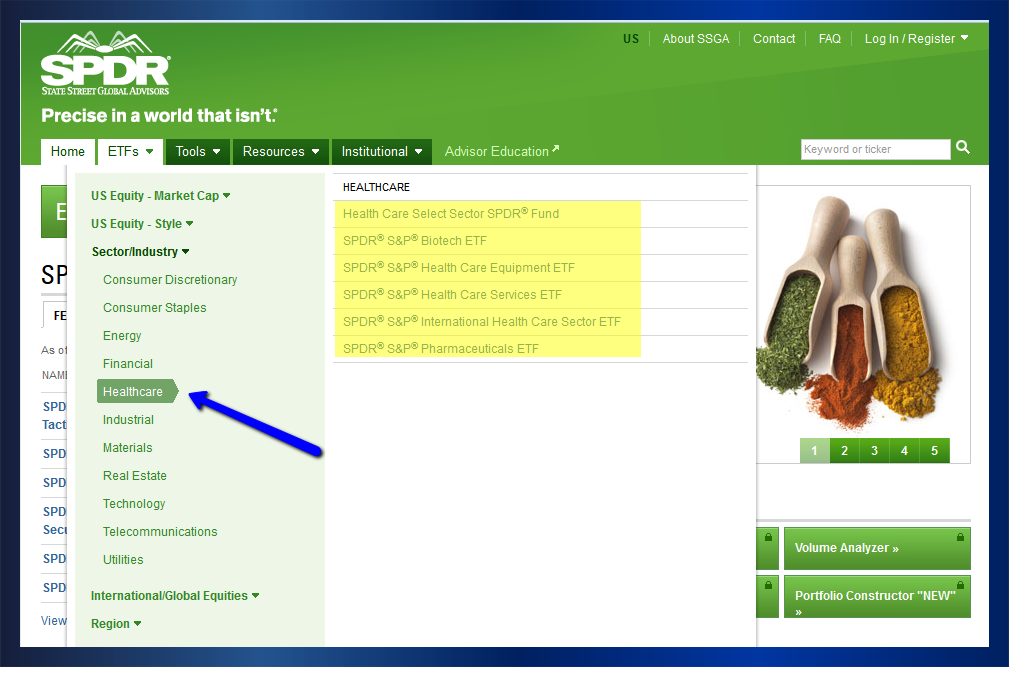Expand the ETFs dropdown menu
Image resolution: width=1009 pixels, height=697 pixels.
(130, 152)
